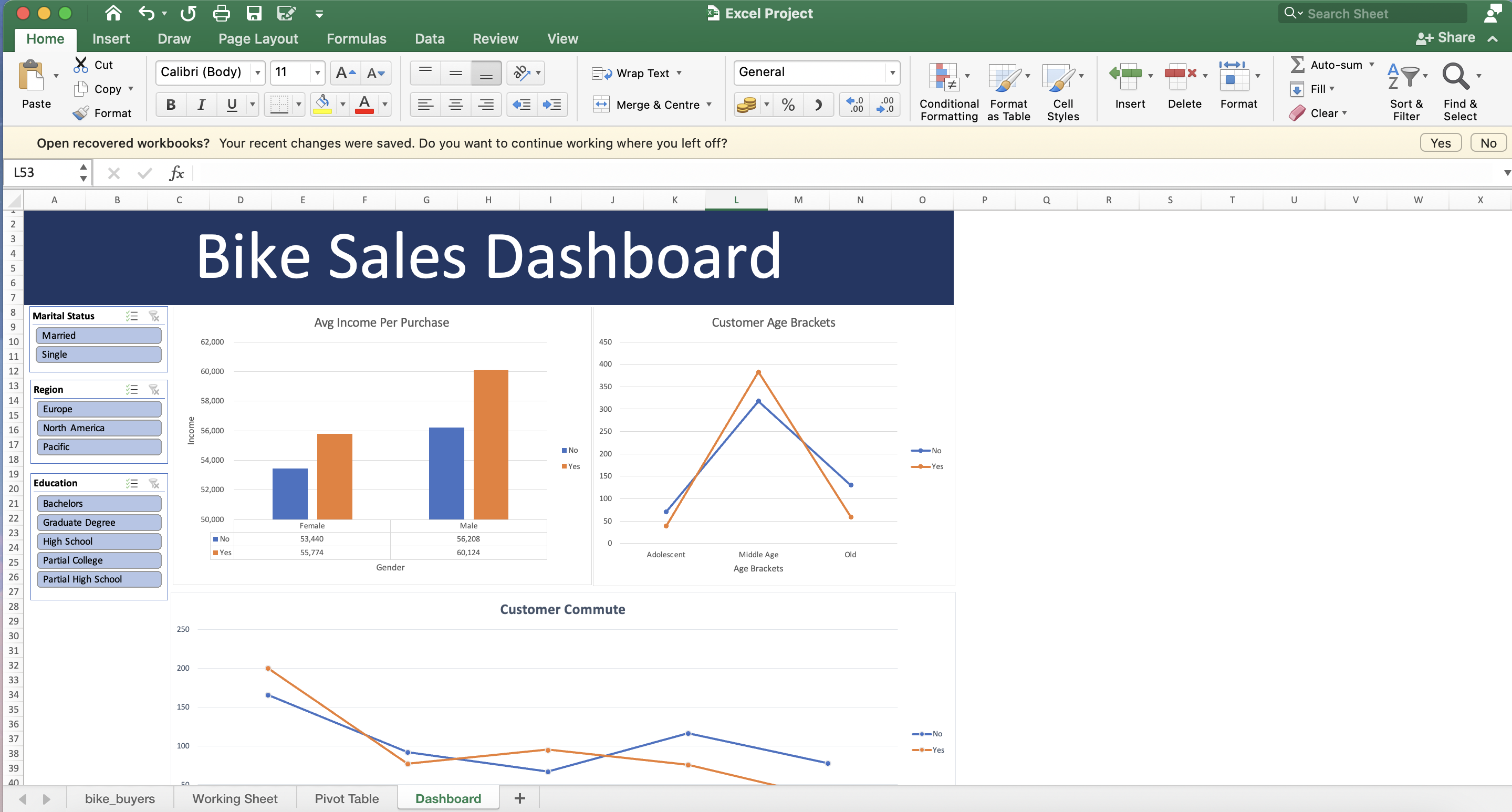Open the Data ribbon tab
Viewport: 1512px width, 812px height.
click(430, 39)
